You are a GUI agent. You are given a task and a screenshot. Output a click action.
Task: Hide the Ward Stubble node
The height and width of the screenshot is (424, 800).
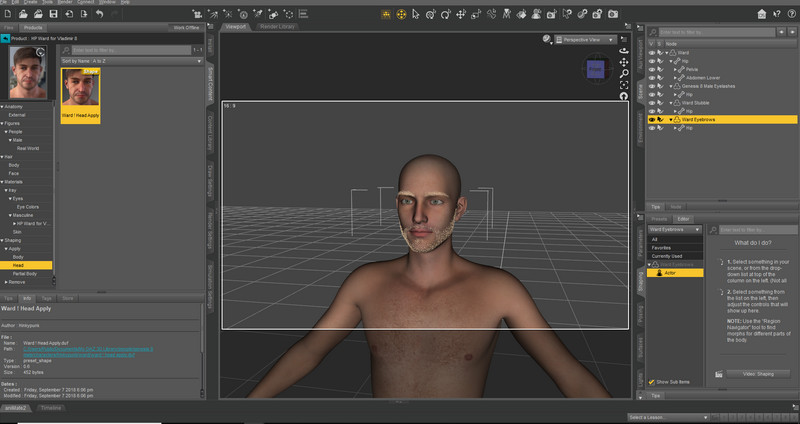point(652,103)
